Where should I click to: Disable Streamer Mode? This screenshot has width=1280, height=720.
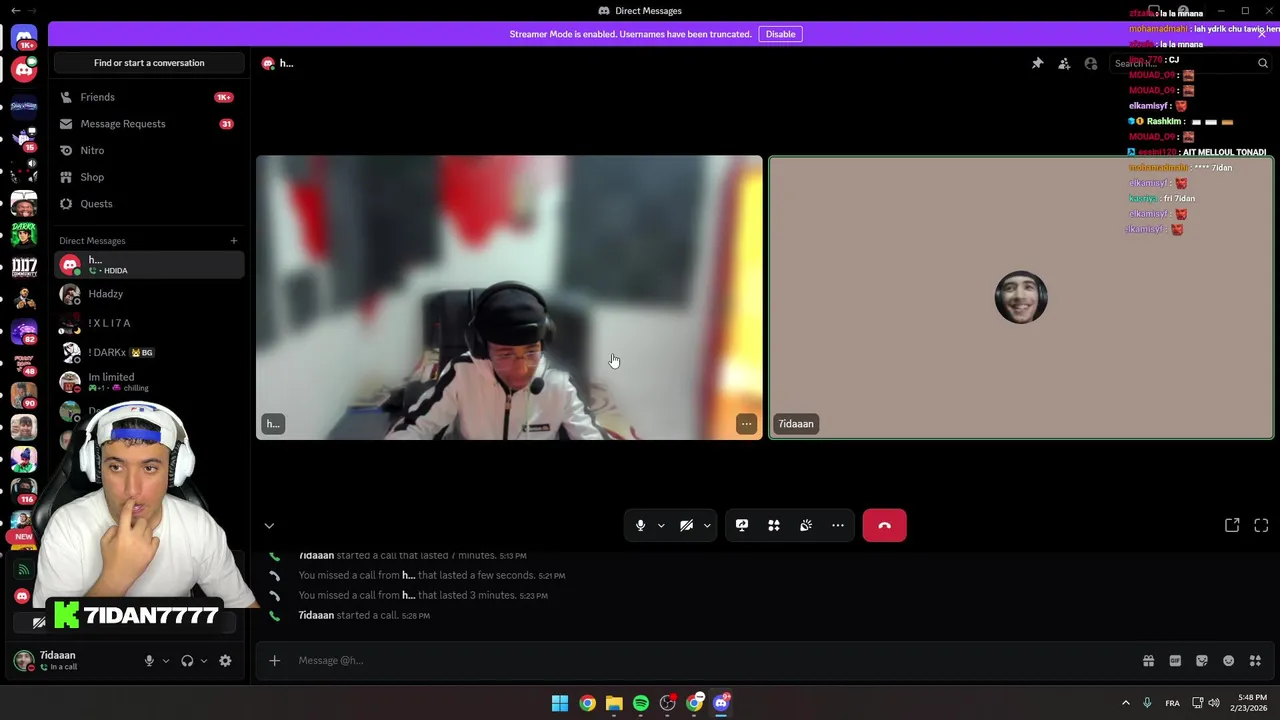click(x=780, y=34)
